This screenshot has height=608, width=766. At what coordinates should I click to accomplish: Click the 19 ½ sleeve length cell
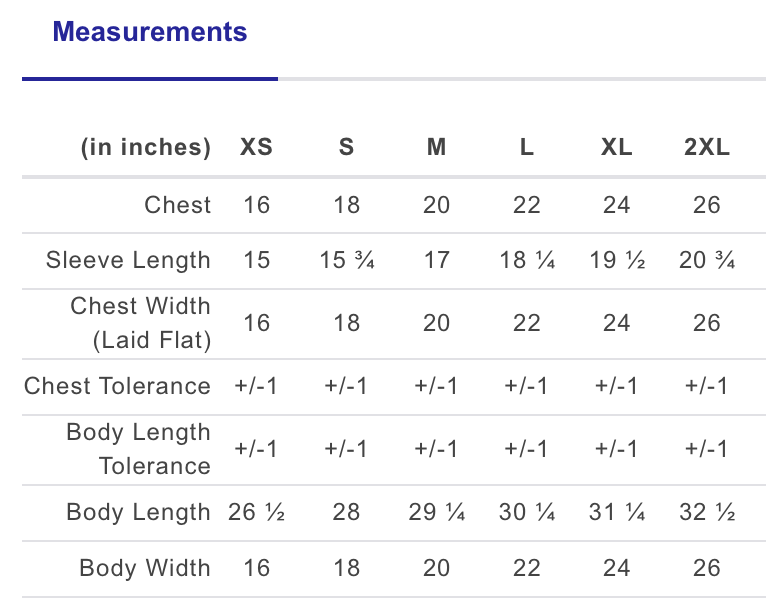point(617,260)
